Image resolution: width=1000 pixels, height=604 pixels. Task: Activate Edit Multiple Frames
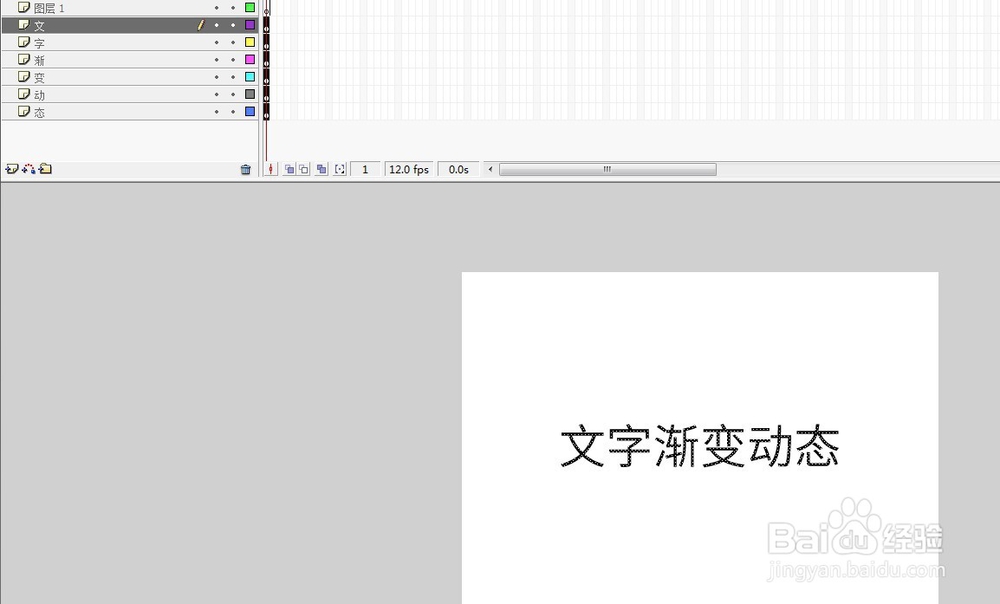[321, 169]
